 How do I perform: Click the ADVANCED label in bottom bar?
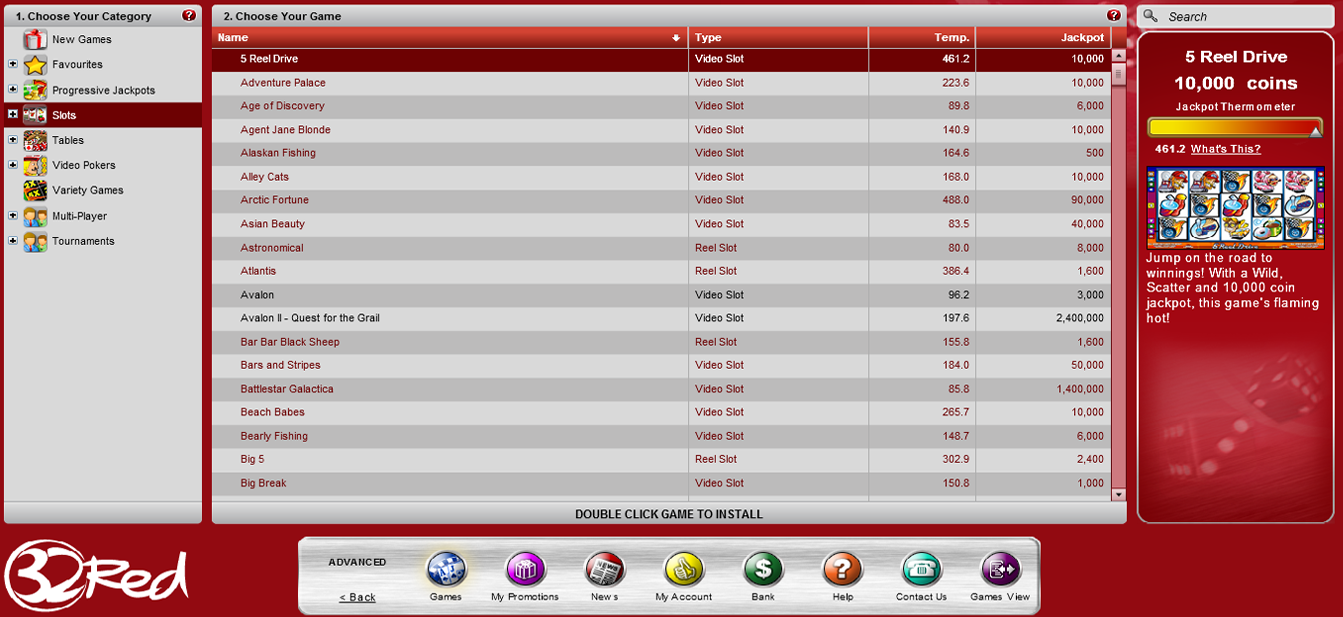[x=357, y=562]
